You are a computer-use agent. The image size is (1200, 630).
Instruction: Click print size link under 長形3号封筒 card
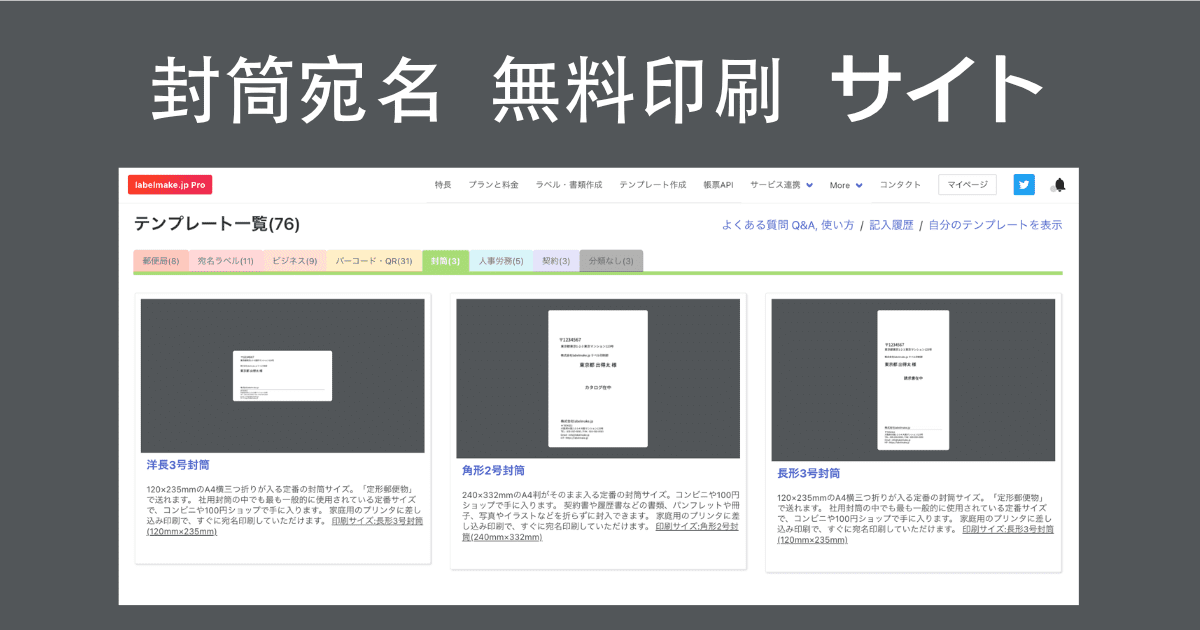tap(915, 534)
